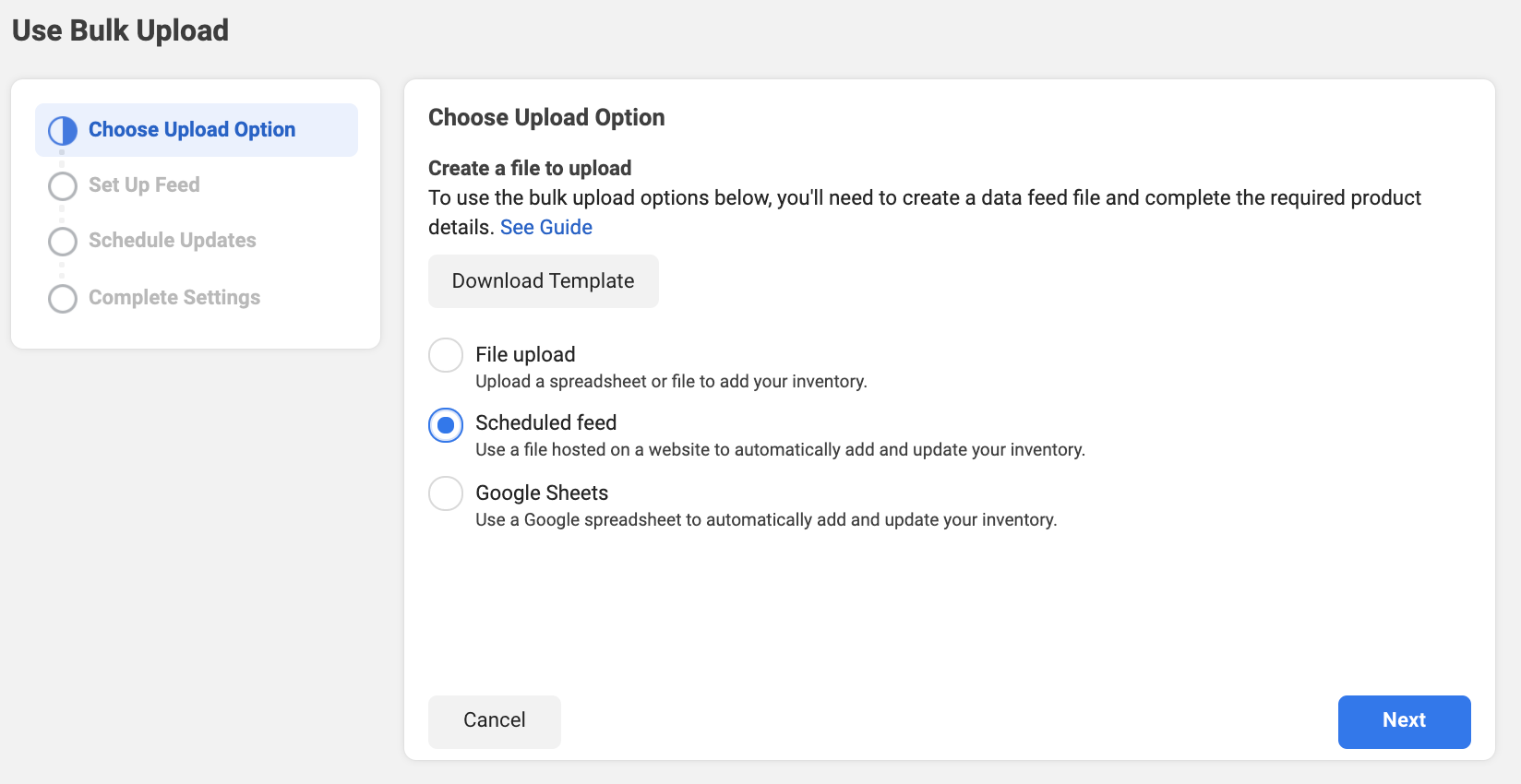This screenshot has width=1521, height=784.
Task: Click the Google Sheets option title text
Action: [x=542, y=493]
